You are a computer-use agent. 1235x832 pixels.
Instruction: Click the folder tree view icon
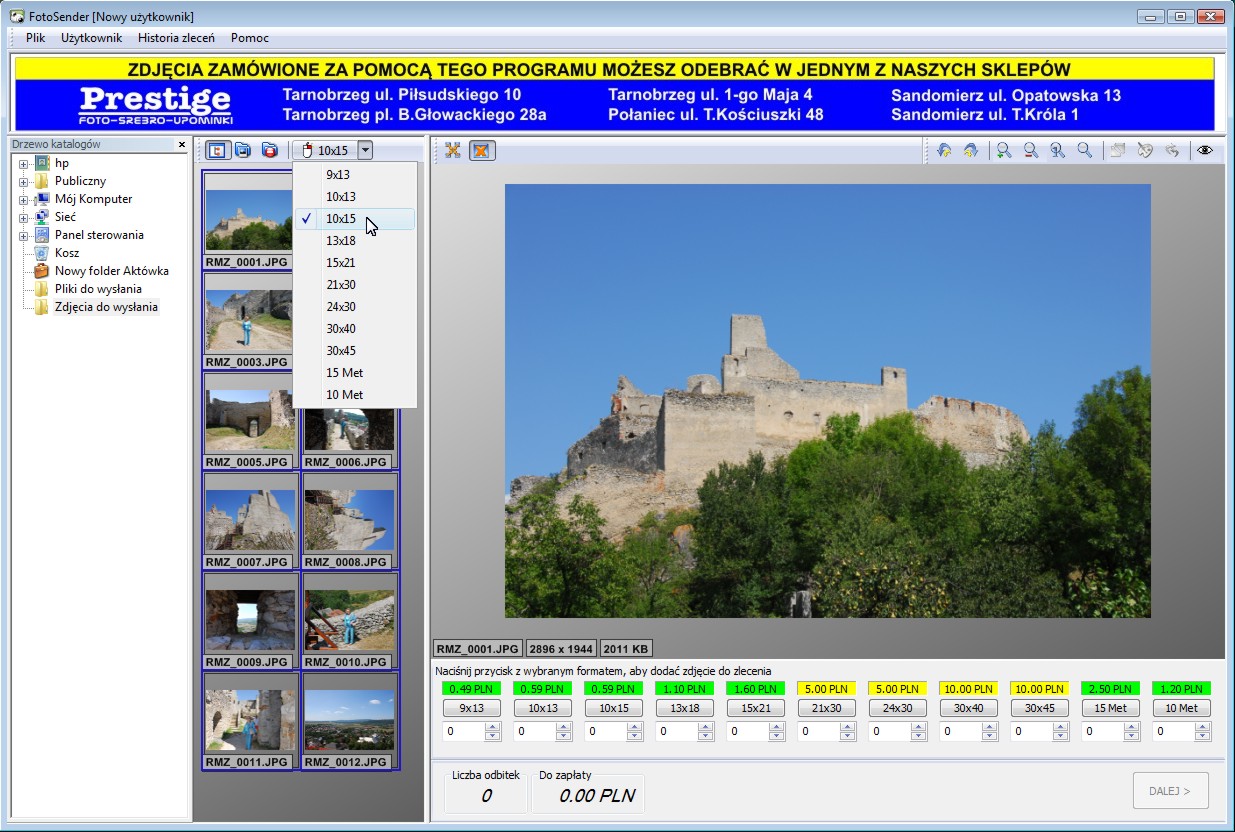pos(216,150)
